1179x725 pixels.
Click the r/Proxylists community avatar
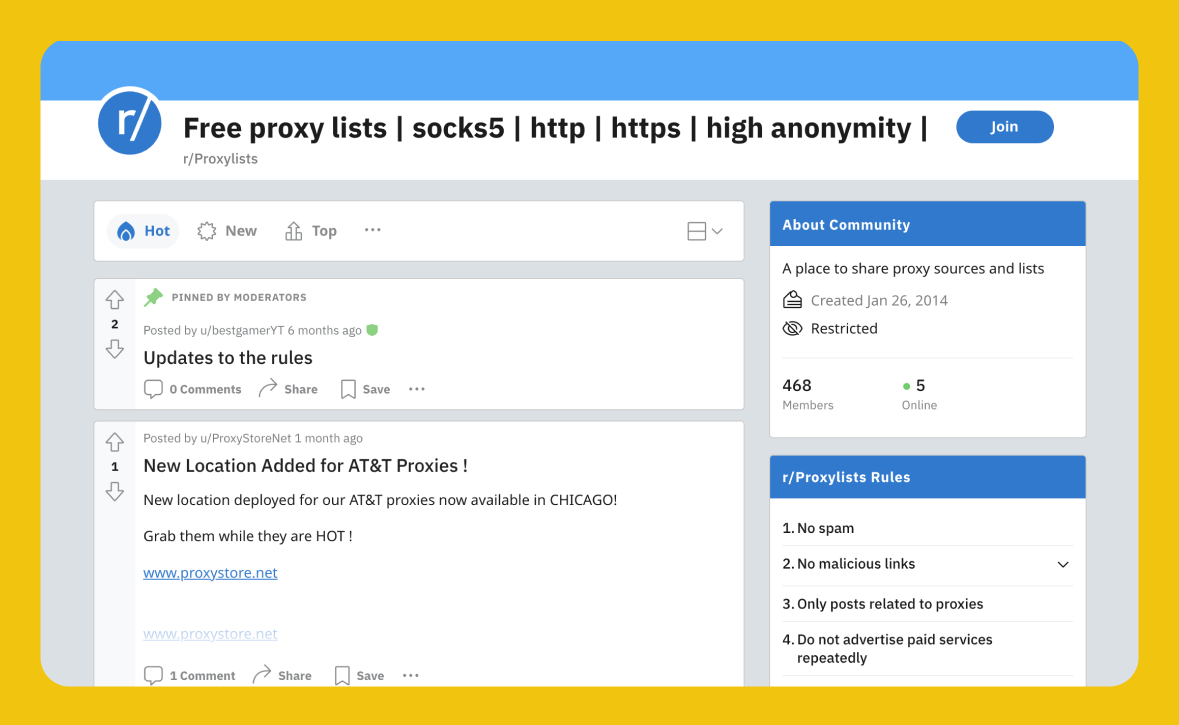(129, 122)
